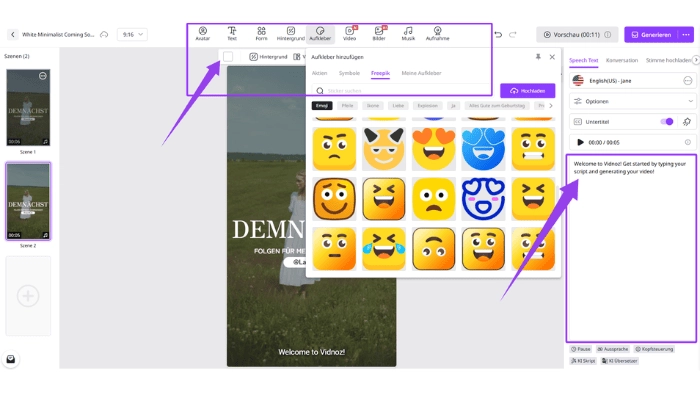
Task: Filter stickers by Explosion category
Action: [x=428, y=106]
